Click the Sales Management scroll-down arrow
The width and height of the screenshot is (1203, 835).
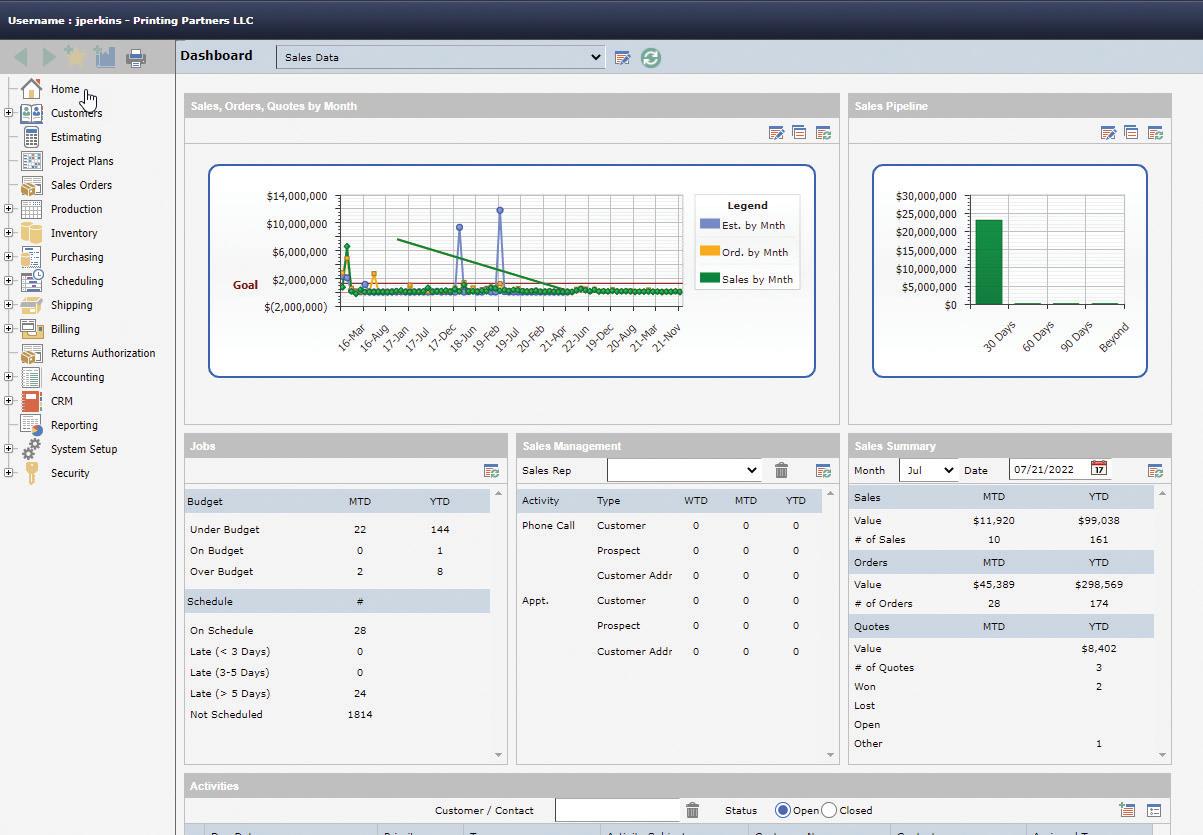point(831,755)
